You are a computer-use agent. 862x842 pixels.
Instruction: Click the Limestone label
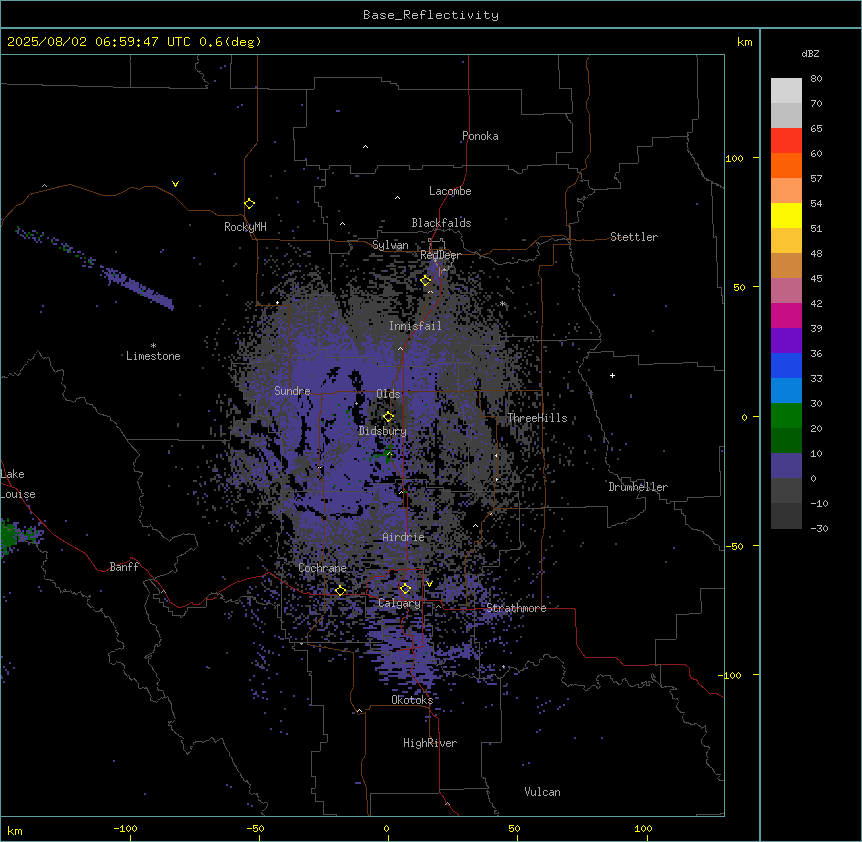pyautogui.click(x=153, y=356)
